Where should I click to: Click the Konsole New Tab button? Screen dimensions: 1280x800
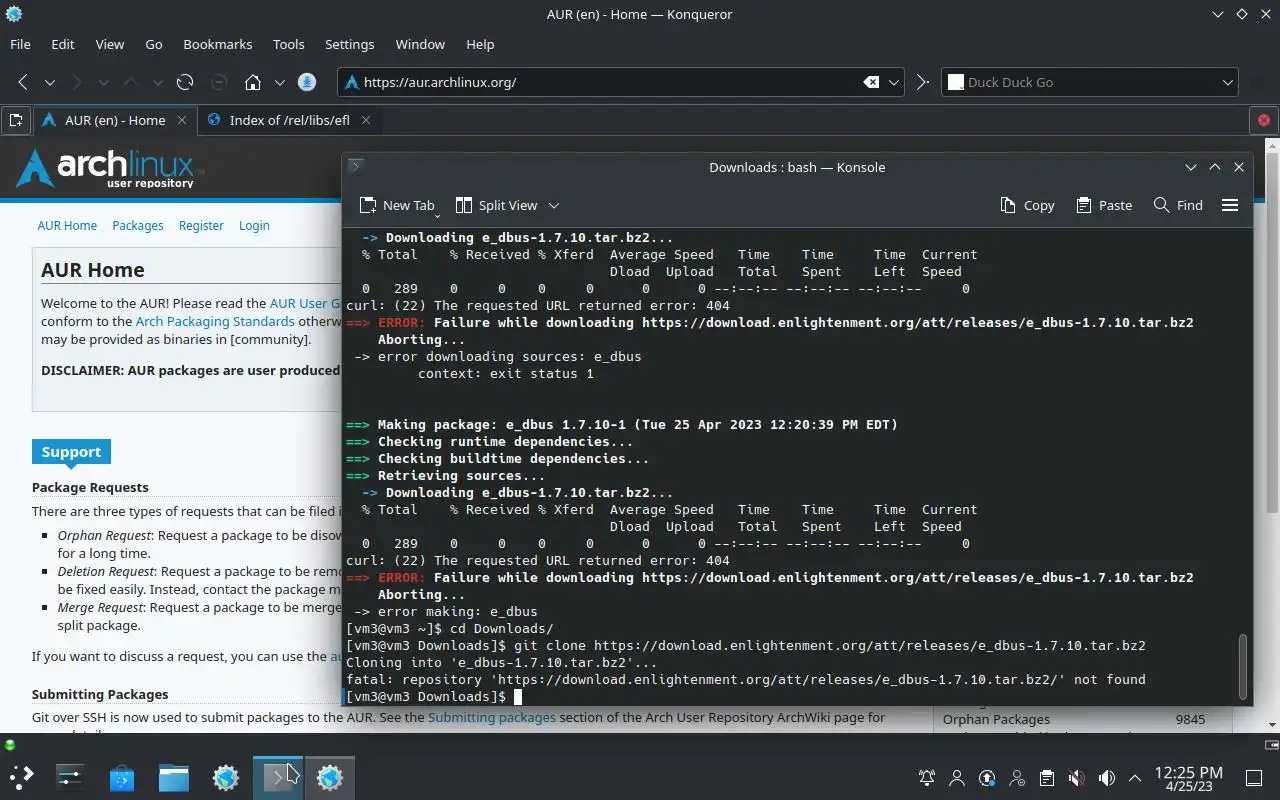(x=397, y=205)
